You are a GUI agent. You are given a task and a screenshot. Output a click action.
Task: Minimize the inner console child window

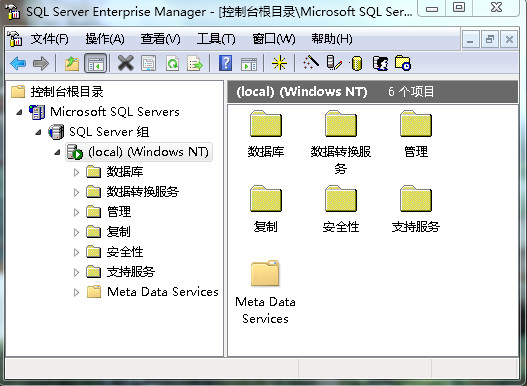471,40
